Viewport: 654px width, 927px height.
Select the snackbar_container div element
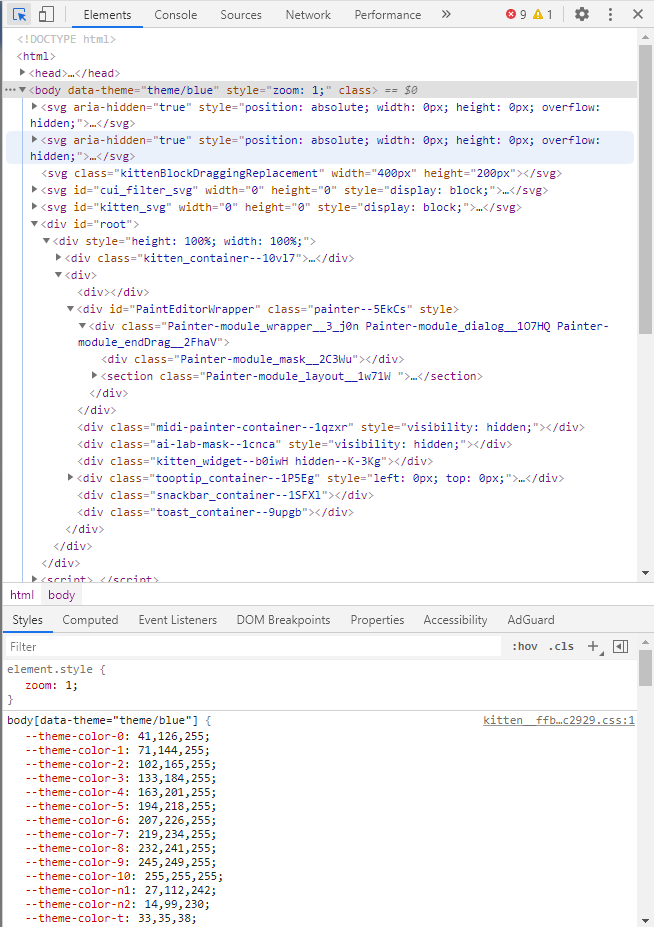[x=225, y=495]
